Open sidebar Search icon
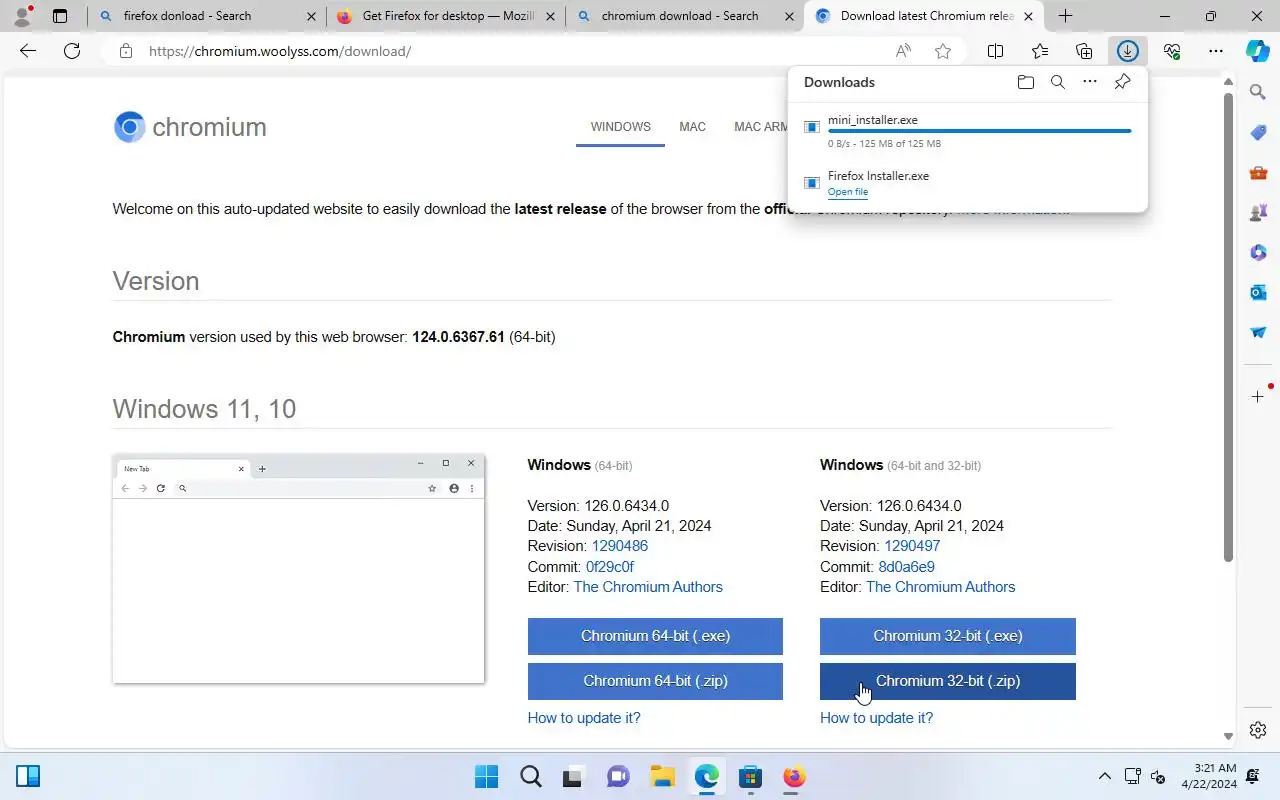Screen dimensions: 1280x800 tap(1258, 92)
